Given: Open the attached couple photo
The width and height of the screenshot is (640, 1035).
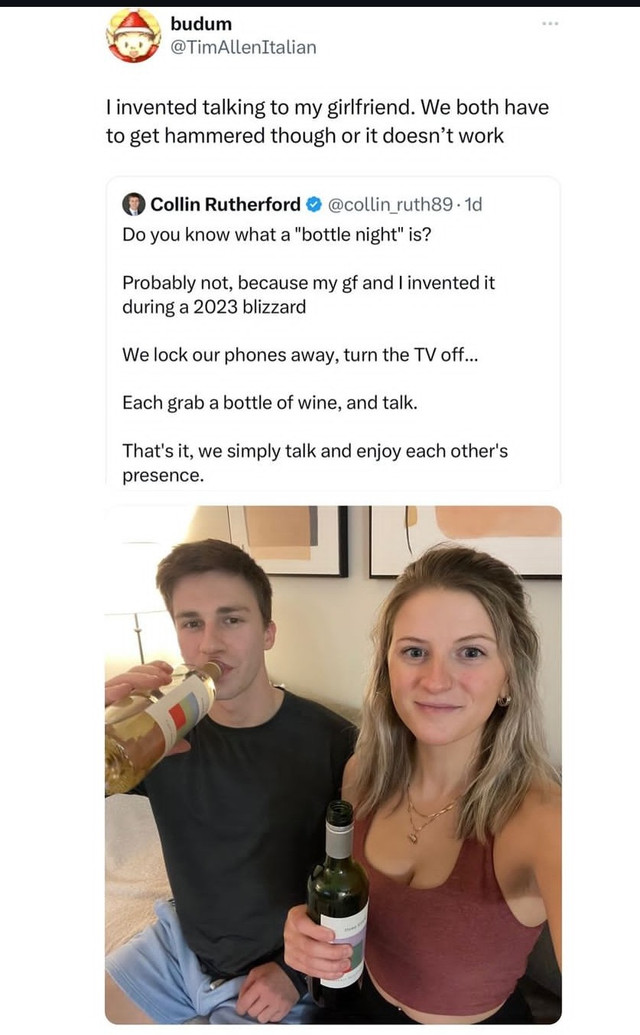Looking at the screenshot, I should 333,764.
